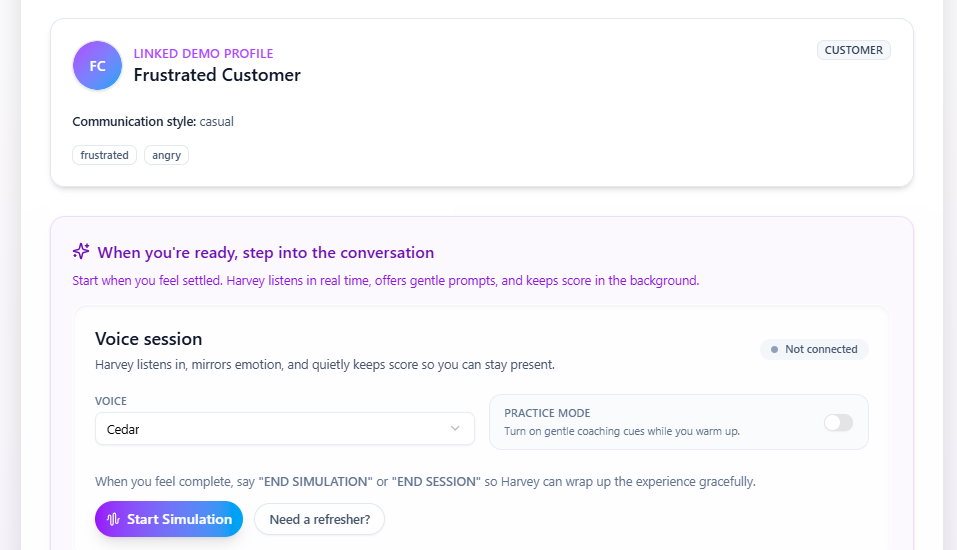Click the Linked Demo Profile label
This screenshot has height=550, width=957.
[x=203, y=54]
